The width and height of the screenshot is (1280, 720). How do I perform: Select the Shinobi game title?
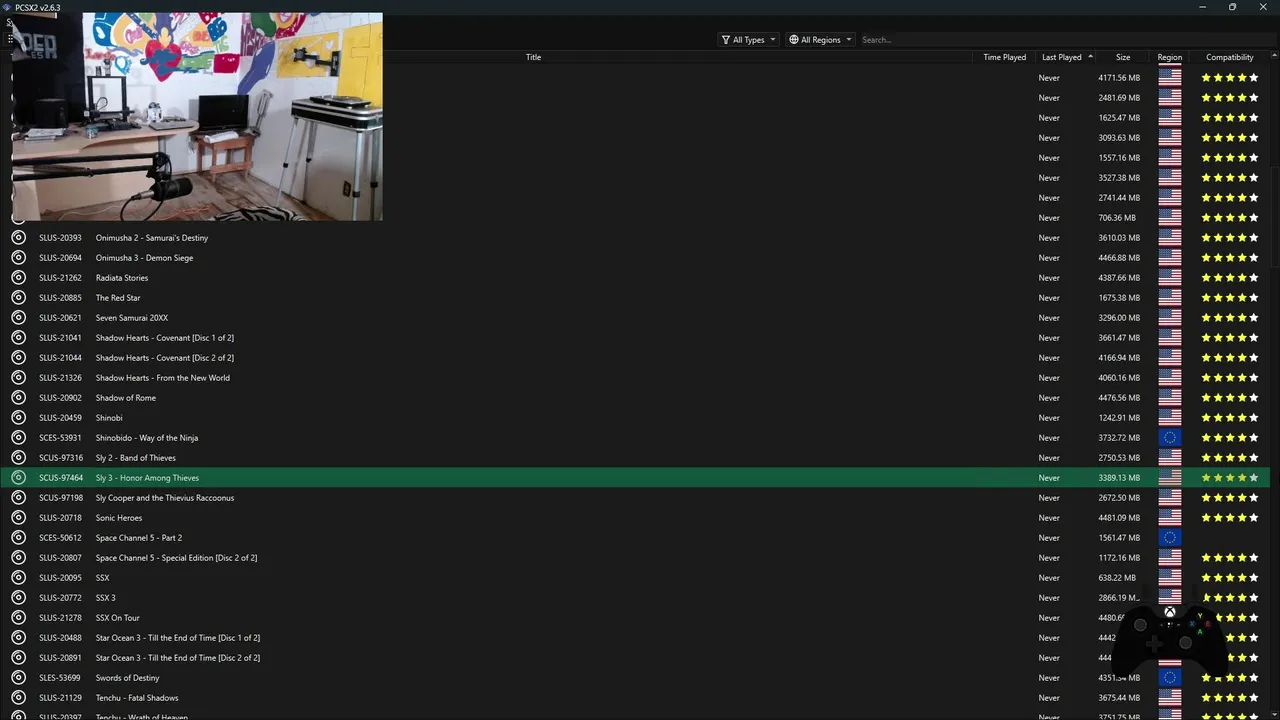(109, 418)
